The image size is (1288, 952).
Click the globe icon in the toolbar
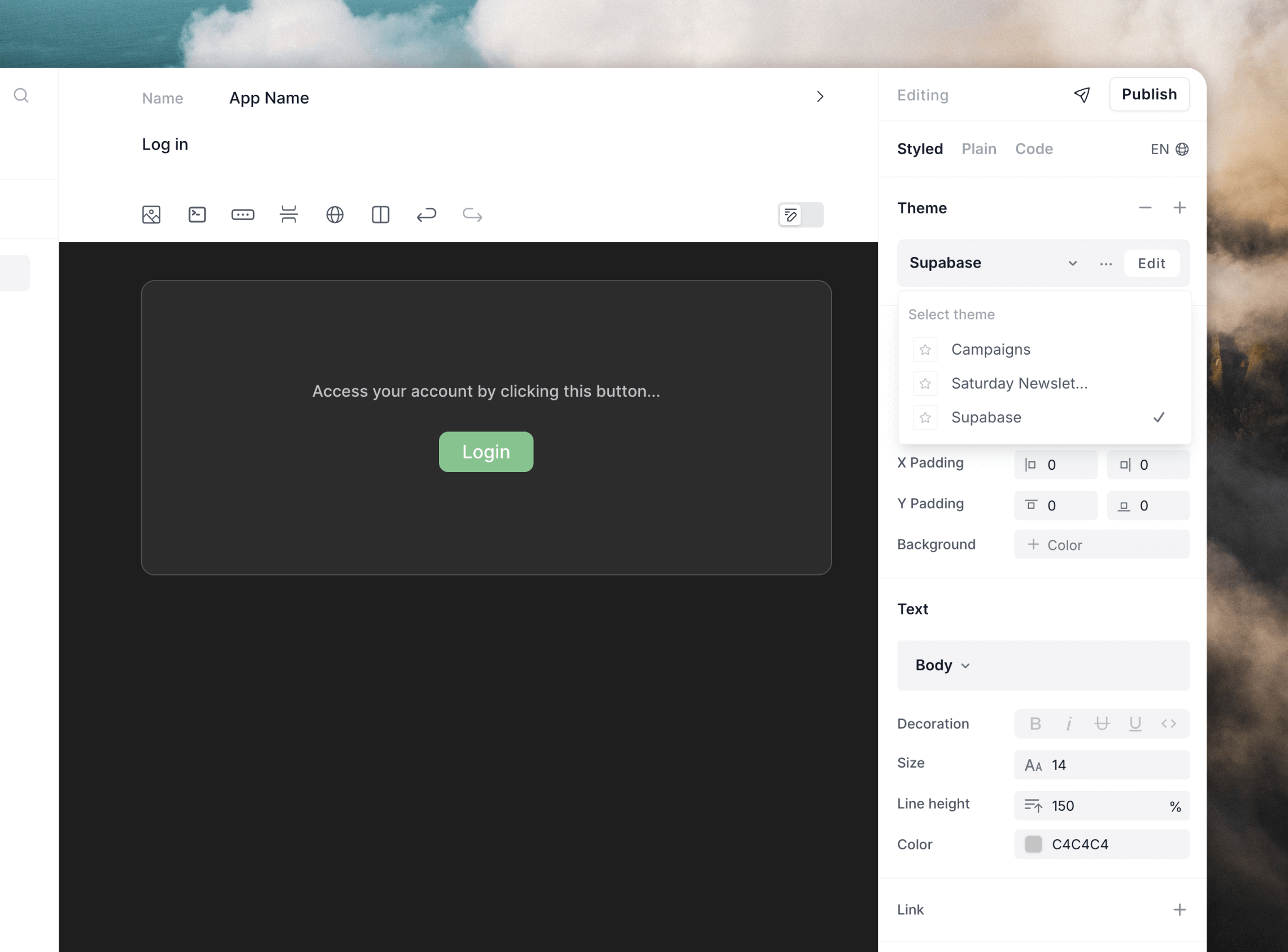click(335, 215)
